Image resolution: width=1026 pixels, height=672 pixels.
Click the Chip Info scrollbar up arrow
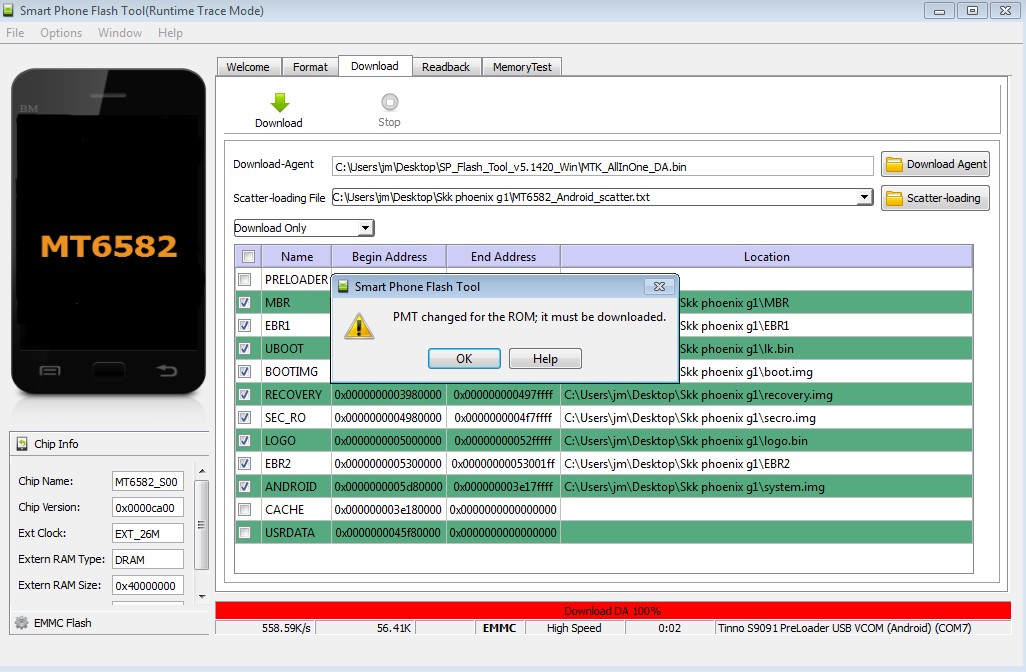pos(202,471)
